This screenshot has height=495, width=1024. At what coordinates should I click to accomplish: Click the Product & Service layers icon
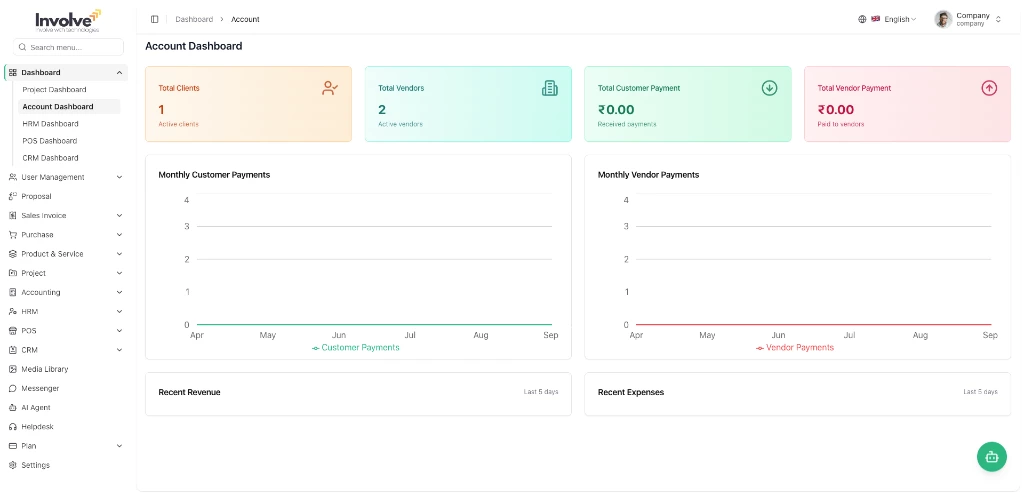tap(12, 254)
